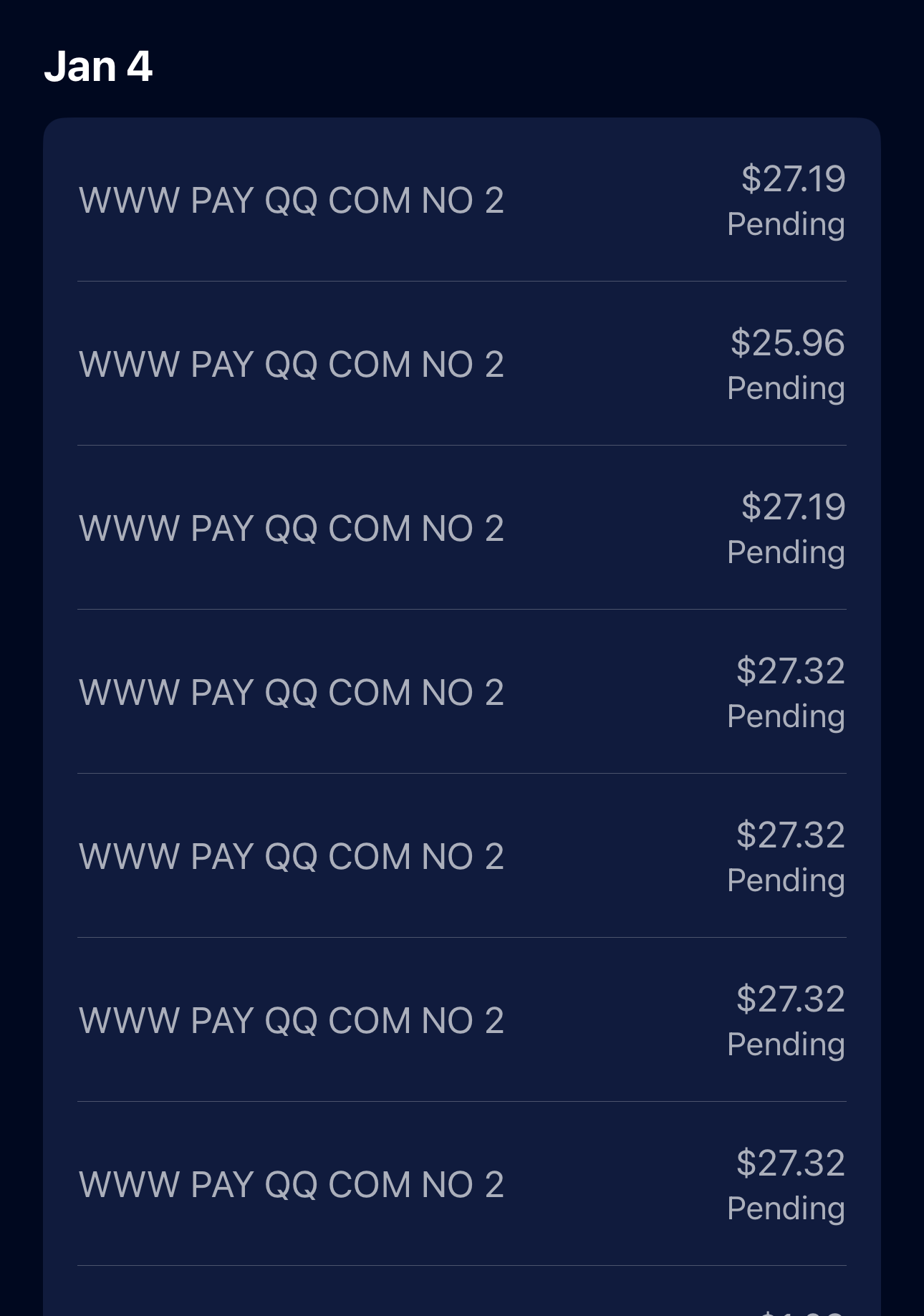Open first $27.19 pending transaction
This screenshot has height=1316, width=924.
click(462, 200)
